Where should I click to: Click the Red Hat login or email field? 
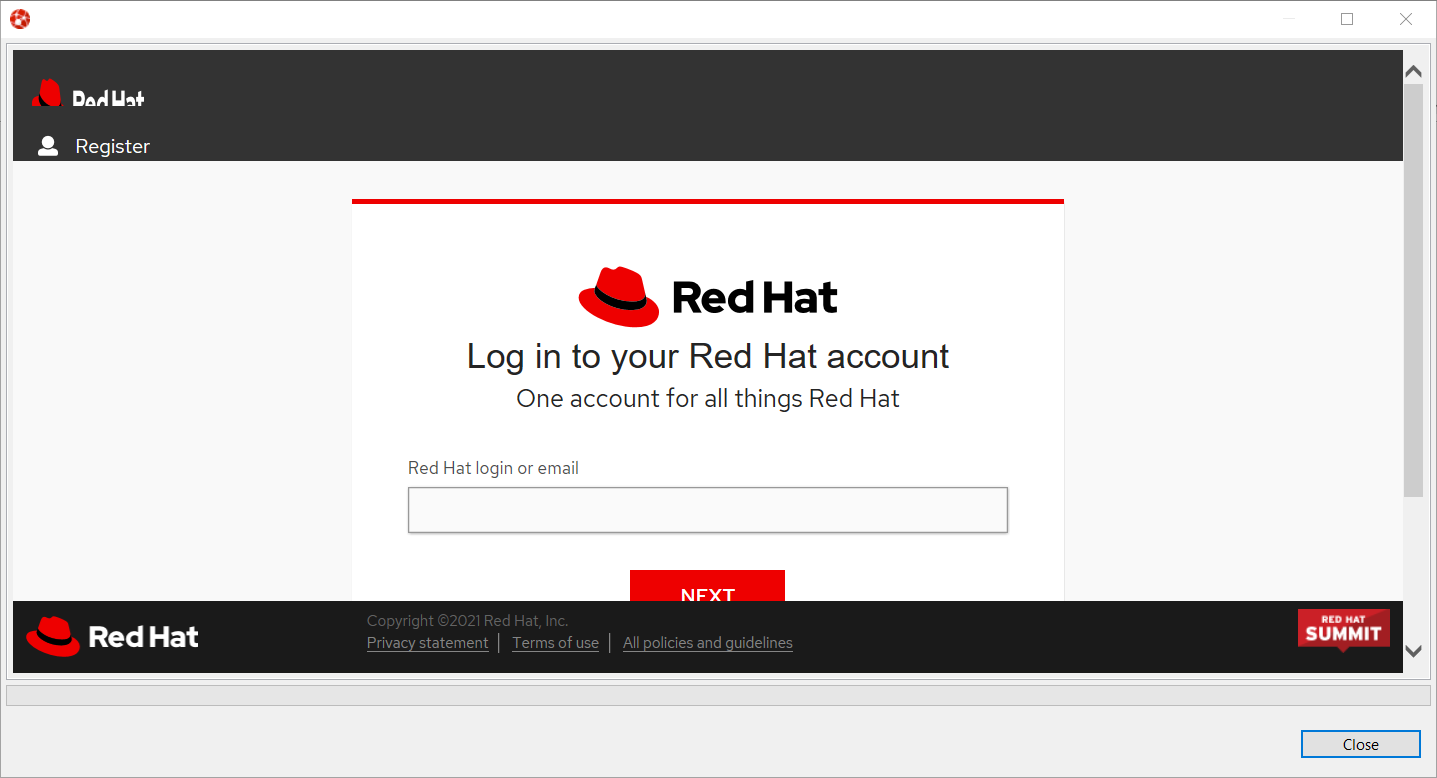tap(708, 510)
